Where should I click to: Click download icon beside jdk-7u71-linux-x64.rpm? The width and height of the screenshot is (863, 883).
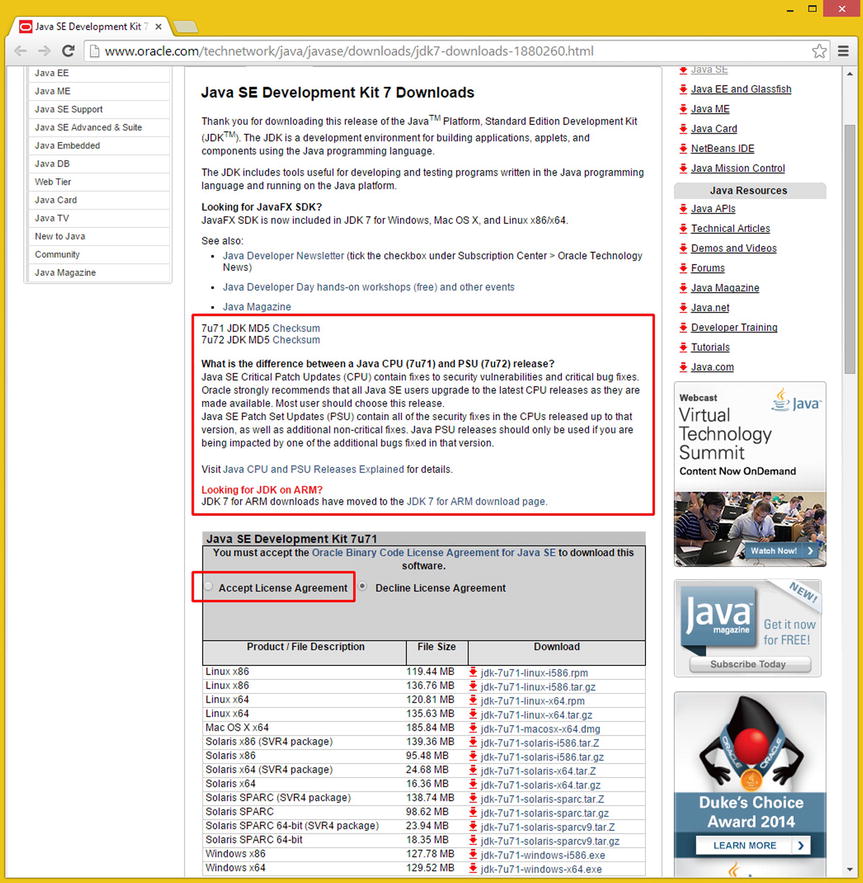[x=473, y=701]
